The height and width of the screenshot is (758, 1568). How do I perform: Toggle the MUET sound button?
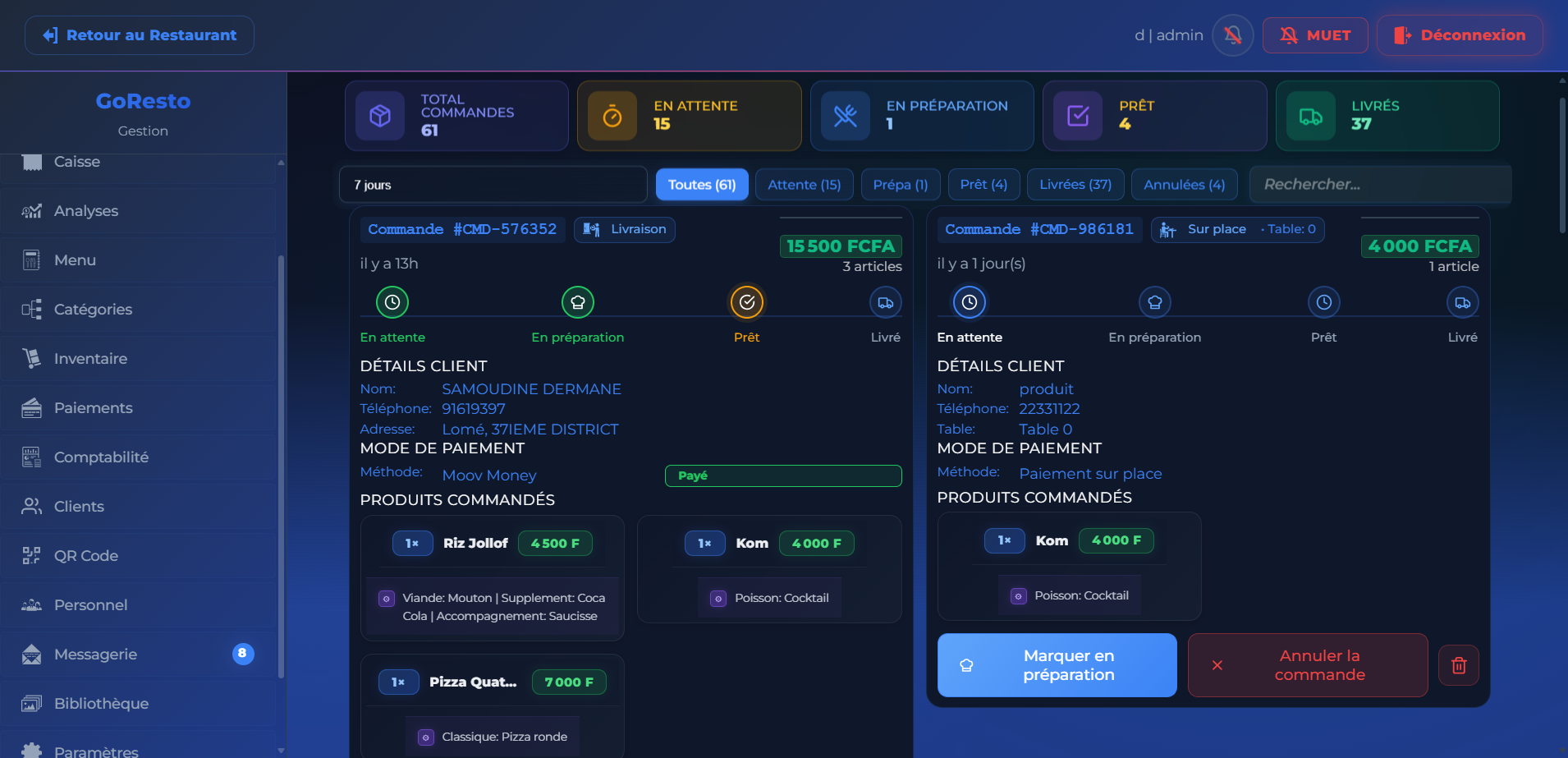point(1314,35)
